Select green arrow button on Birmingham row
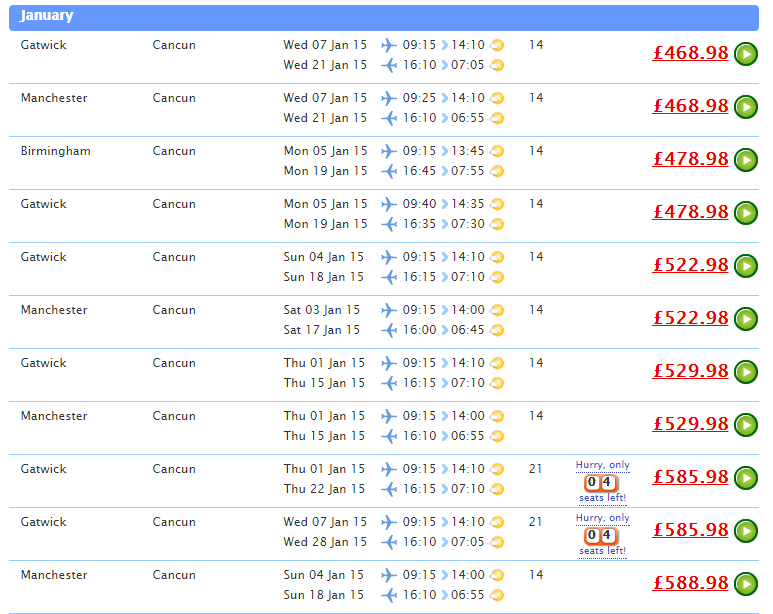 pyautogui.click(x=746, y=160)
